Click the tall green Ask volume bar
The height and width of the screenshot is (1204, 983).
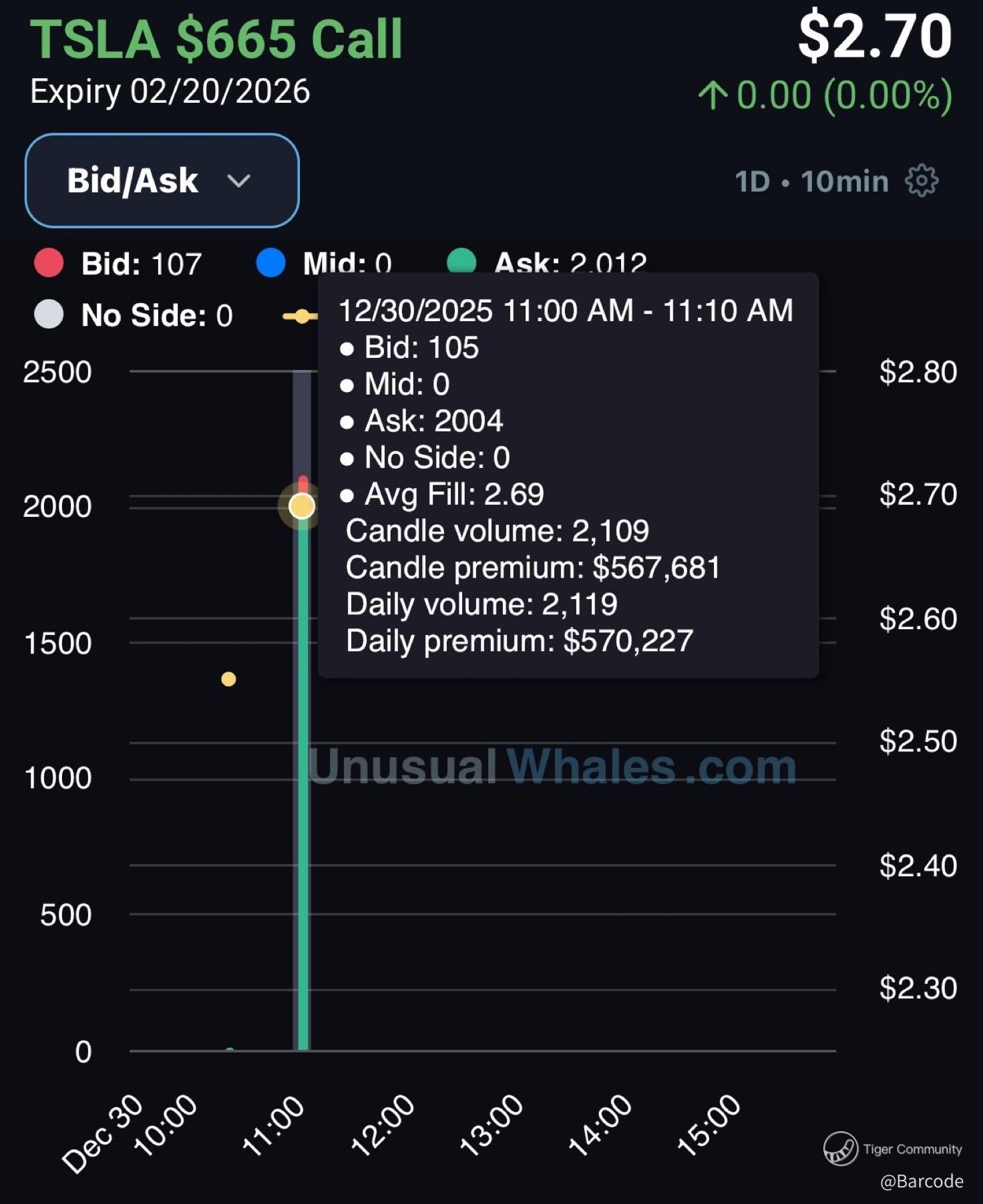[303, 801]
